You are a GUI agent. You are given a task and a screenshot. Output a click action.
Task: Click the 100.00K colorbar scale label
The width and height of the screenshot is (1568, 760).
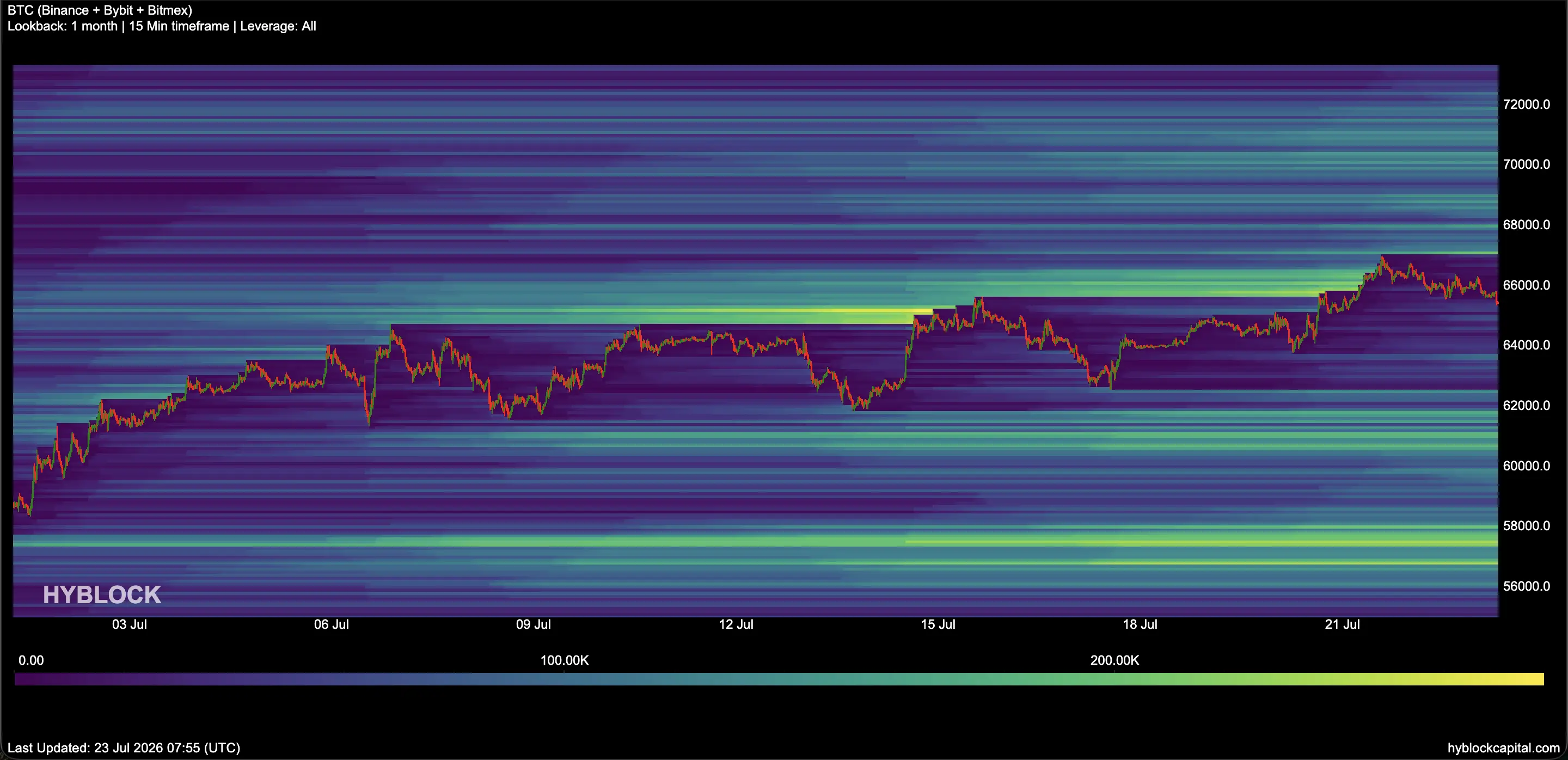[564, 661]
